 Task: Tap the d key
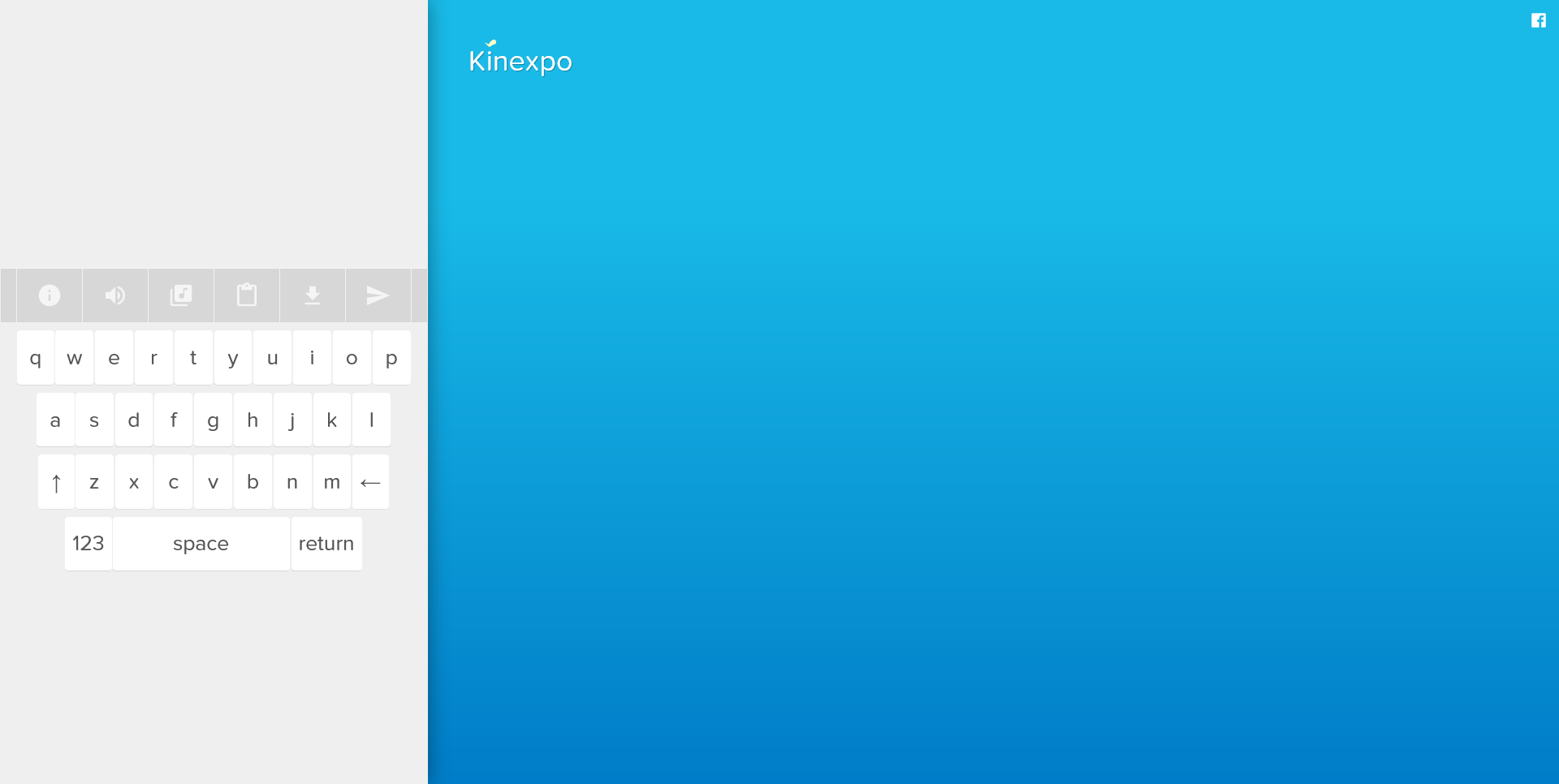coord(134,420)
